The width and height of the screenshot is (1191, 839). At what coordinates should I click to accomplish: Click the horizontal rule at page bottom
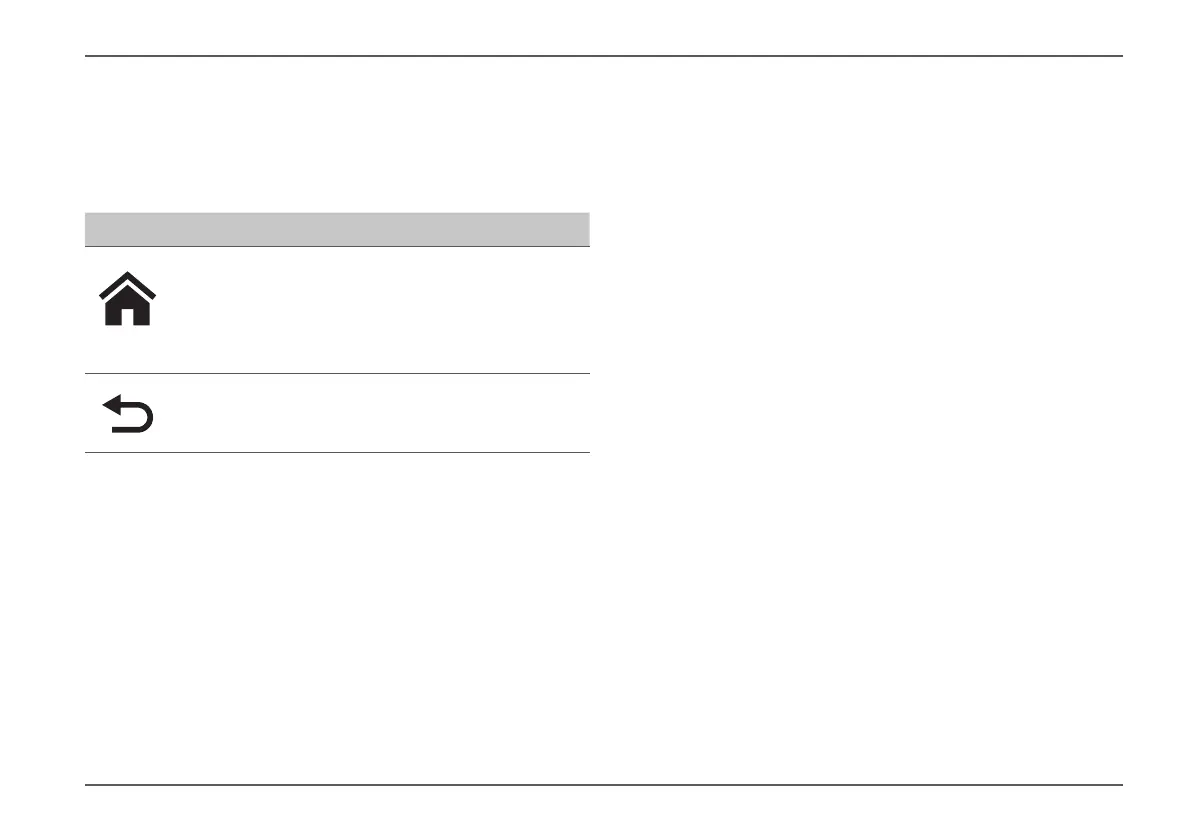tap(604, 784)
